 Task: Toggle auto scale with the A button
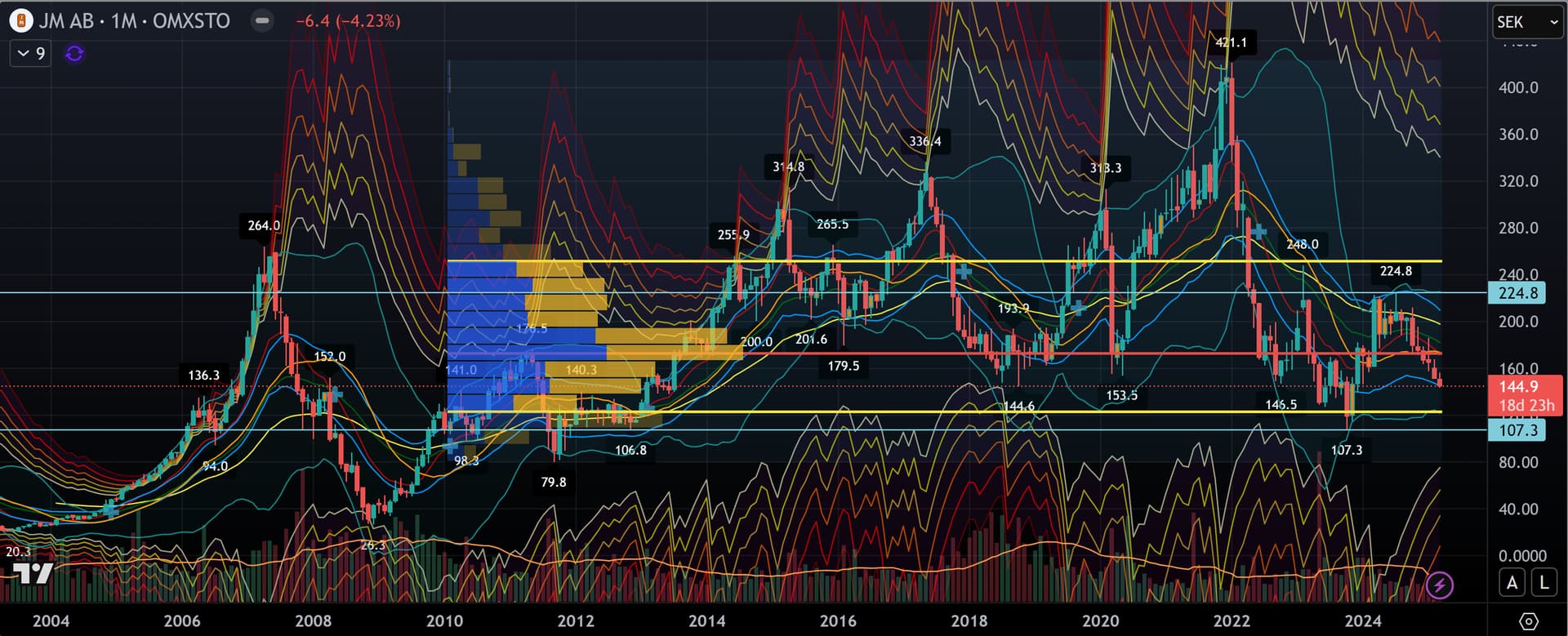coord(1512,583)
